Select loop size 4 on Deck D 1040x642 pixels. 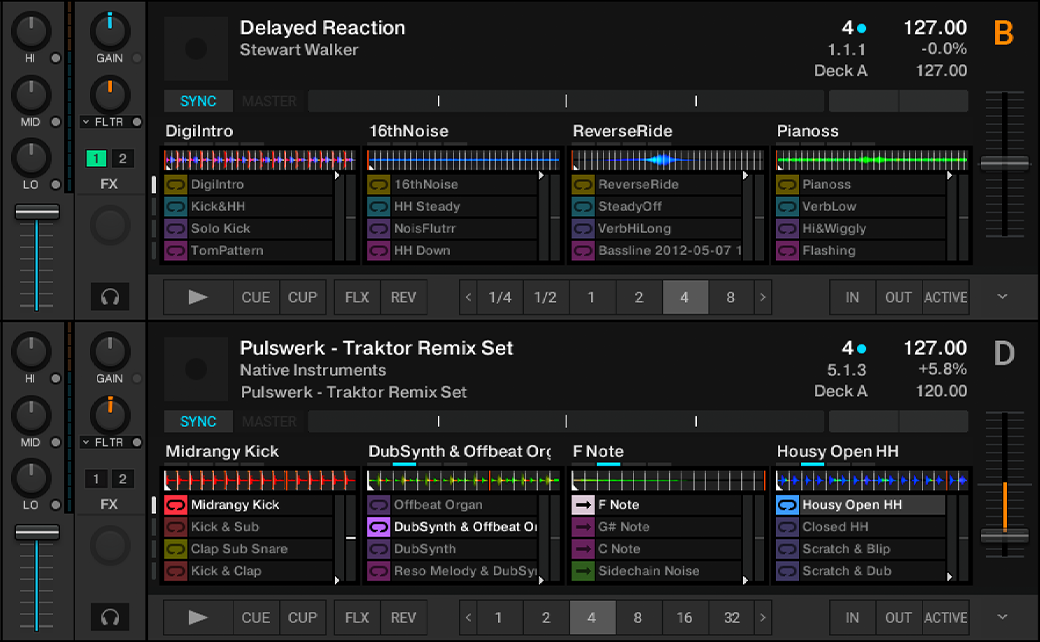pyautogui.click(x=592, y=617)
